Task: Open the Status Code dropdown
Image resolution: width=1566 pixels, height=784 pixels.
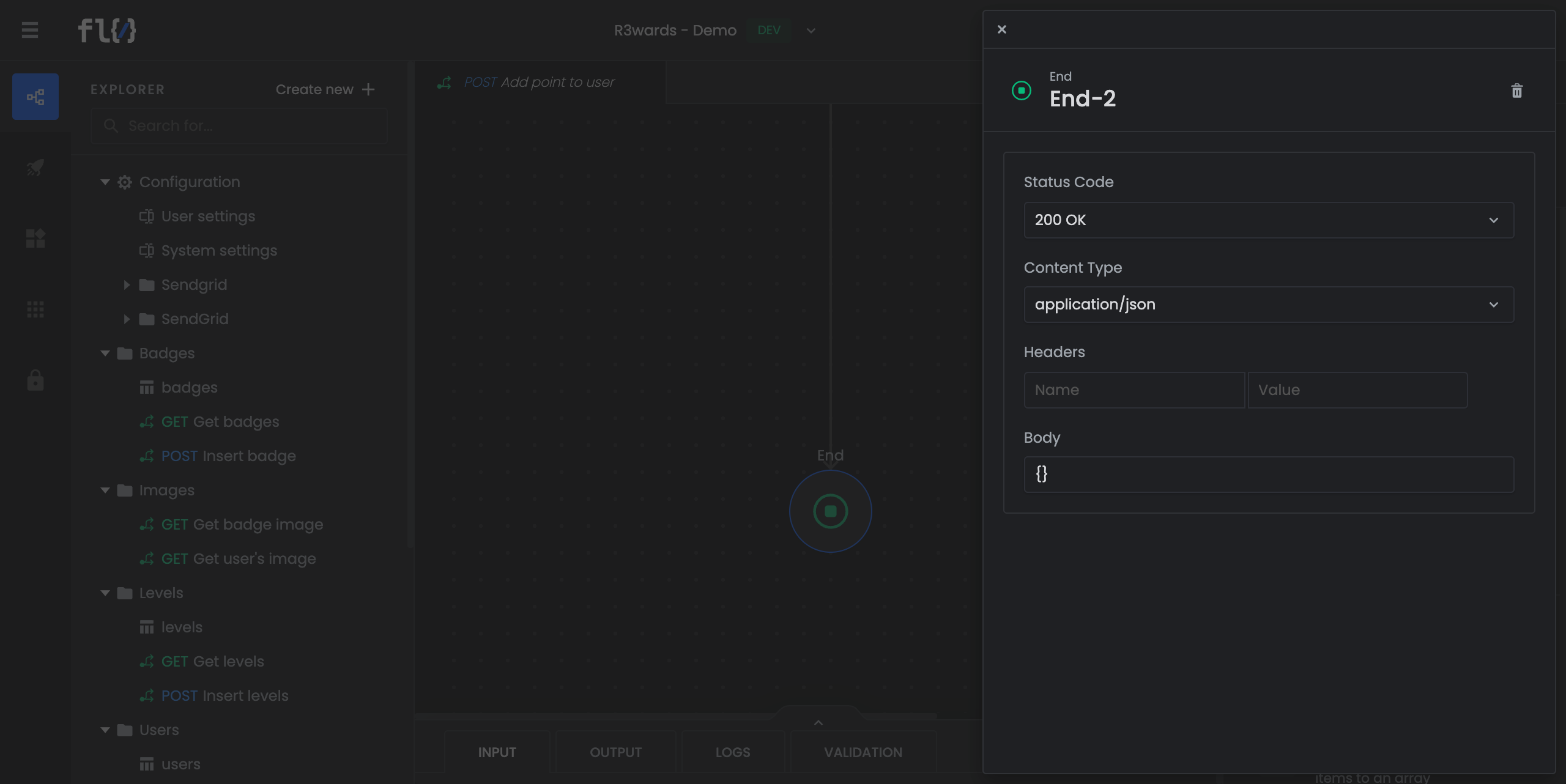Action: click(1269, 220)
